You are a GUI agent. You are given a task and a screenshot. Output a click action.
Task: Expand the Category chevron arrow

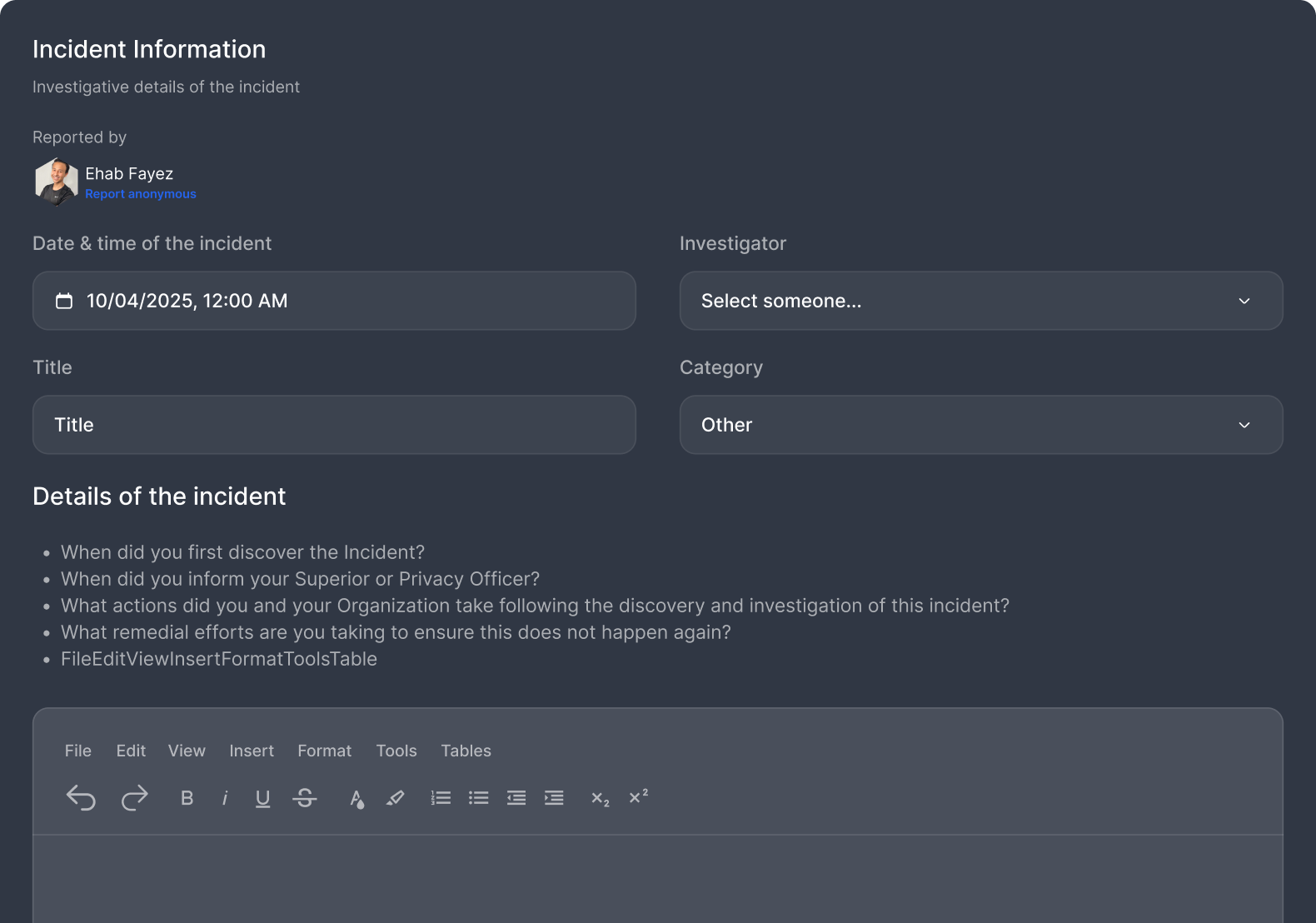(x=1244, y=425)
